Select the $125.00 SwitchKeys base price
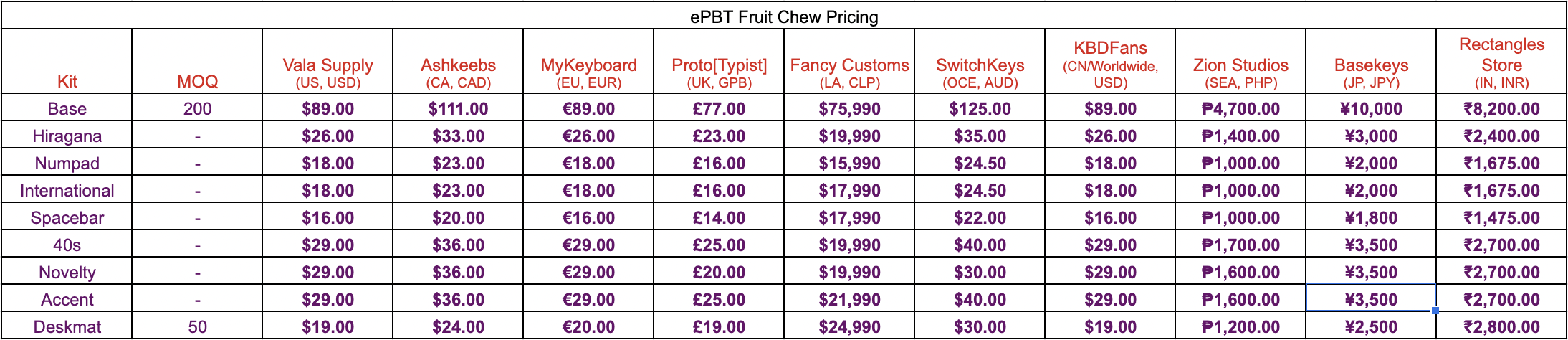Image resolution: width=1568 pixels, height=340 pixels. click(x=980, y=108)
